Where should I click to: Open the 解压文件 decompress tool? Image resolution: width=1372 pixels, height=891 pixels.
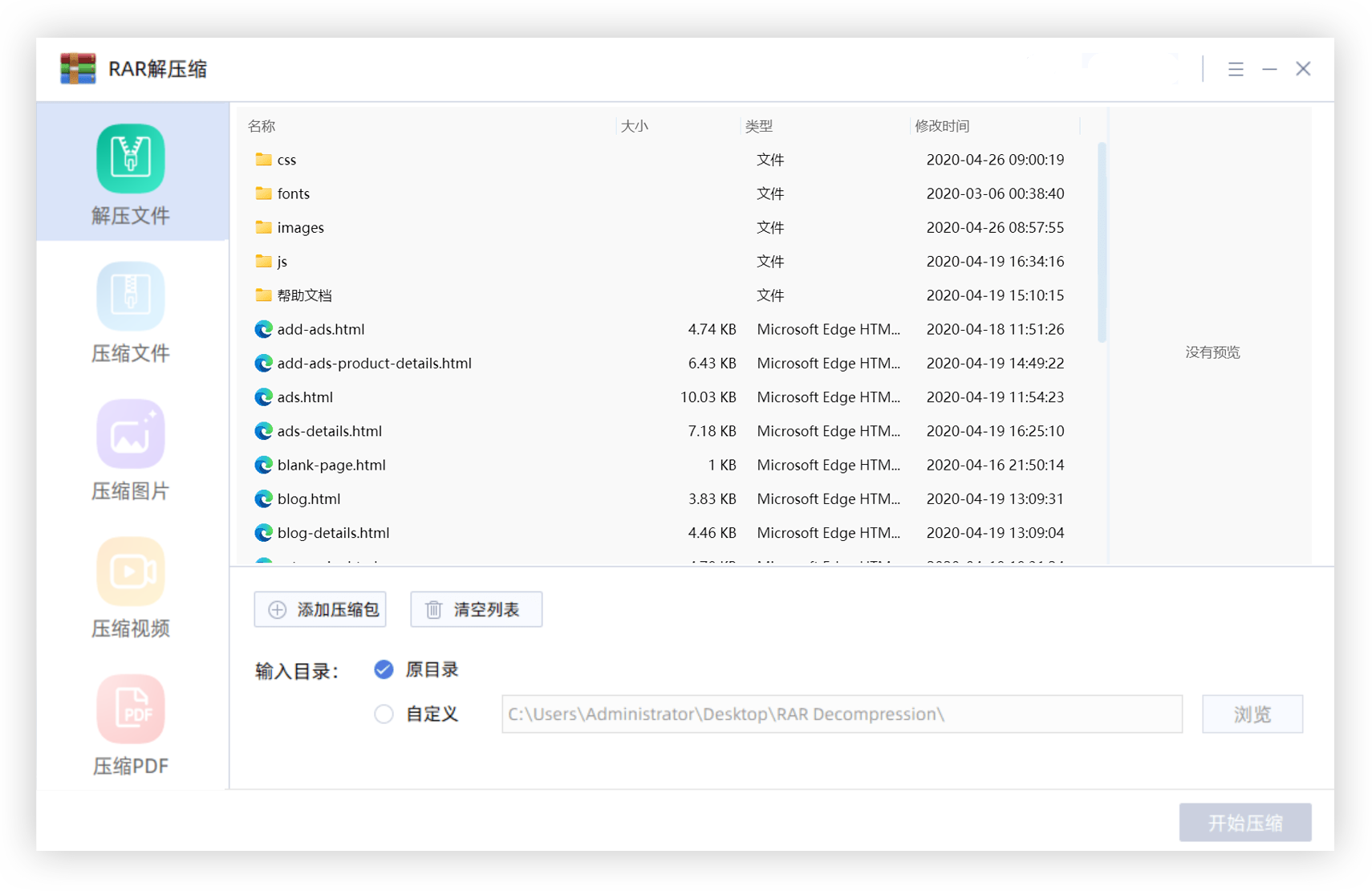(131, 173)
